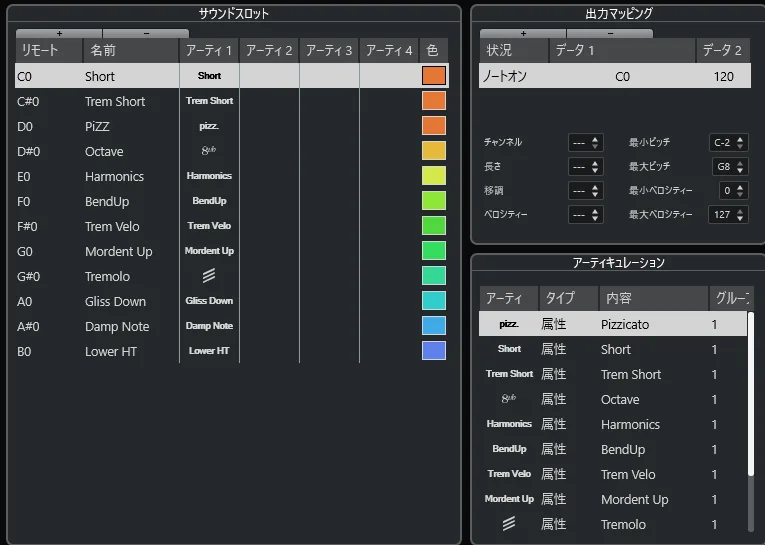
Task: Click 色 column header
Action: 434,50
